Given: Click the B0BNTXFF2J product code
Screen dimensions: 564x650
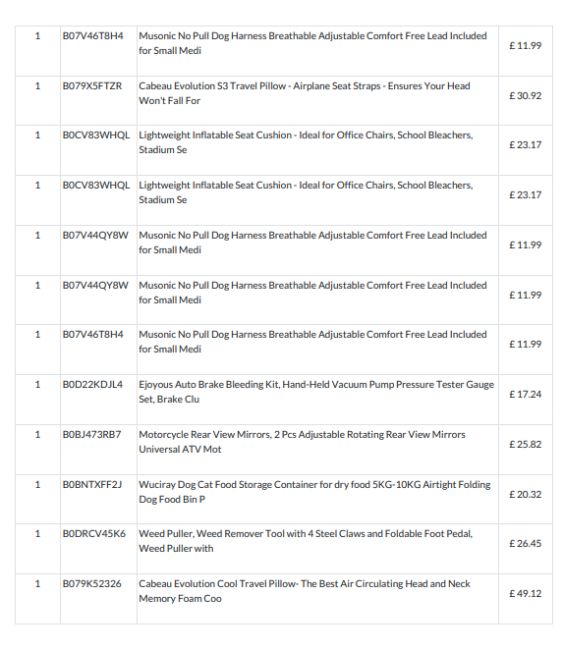Looking at the screenshot, I should pyautogui.click(x=92, y=485).
